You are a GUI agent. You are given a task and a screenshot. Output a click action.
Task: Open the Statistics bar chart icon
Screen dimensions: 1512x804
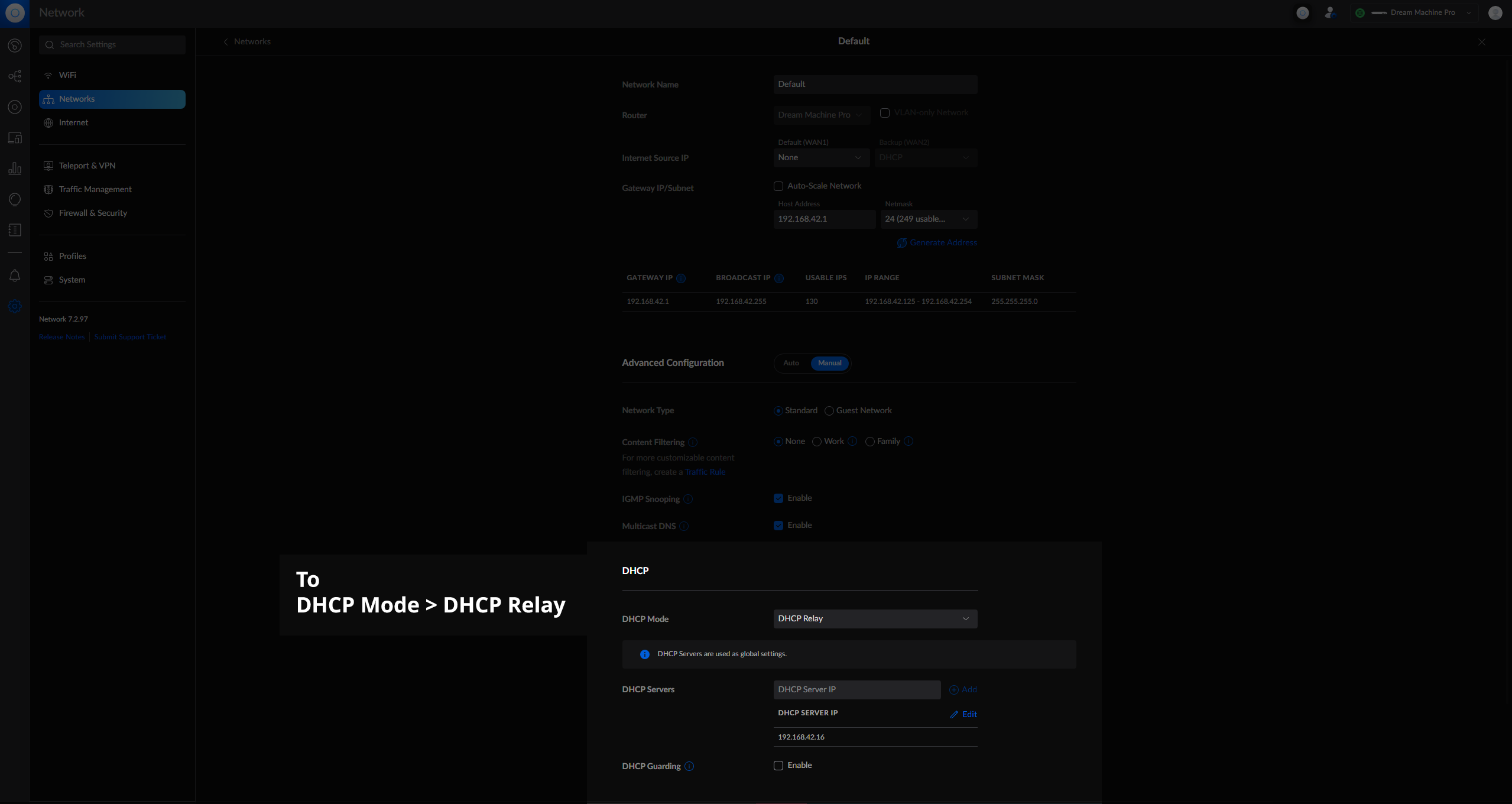click(x=15, y=168)
